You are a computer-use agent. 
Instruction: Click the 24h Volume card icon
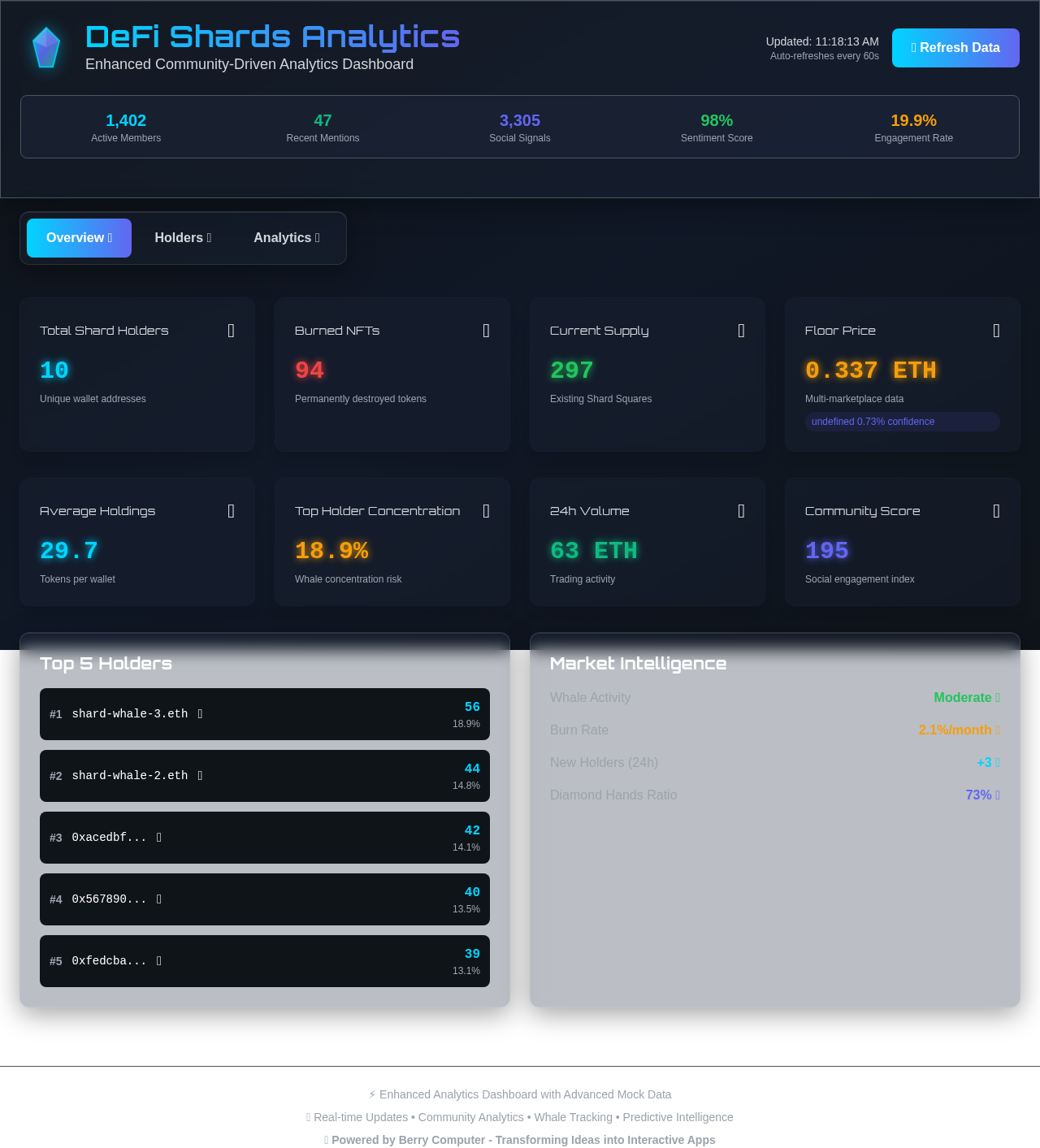pos(740,510)
